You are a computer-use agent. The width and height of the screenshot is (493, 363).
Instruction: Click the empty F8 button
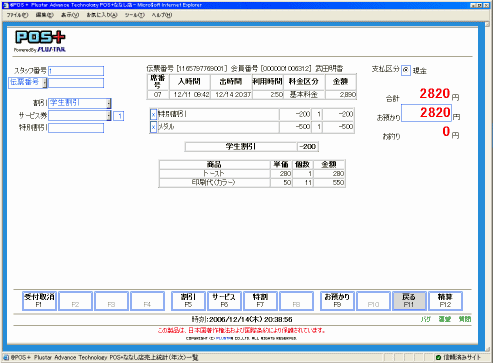(296, 301)
